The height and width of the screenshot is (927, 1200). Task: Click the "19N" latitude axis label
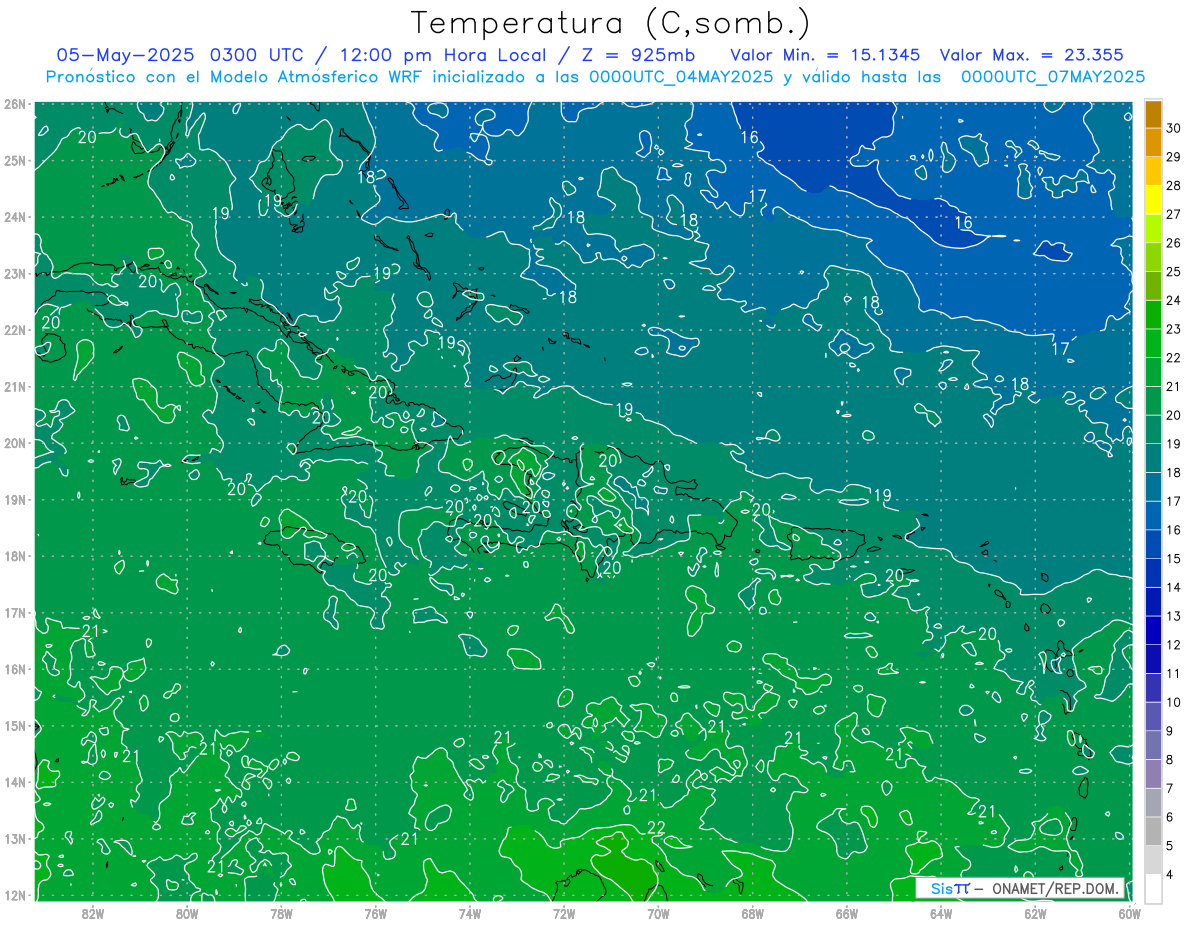pos(15,499)
